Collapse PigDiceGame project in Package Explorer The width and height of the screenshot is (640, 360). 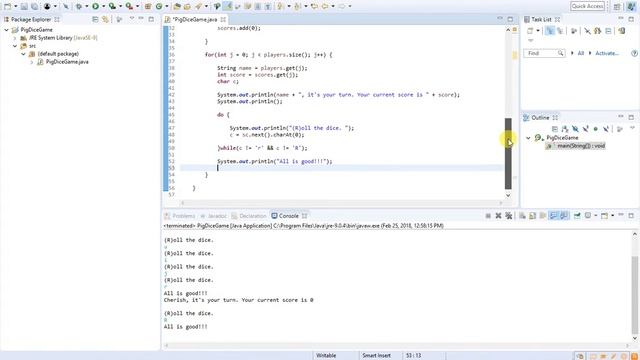click(7, 30)
